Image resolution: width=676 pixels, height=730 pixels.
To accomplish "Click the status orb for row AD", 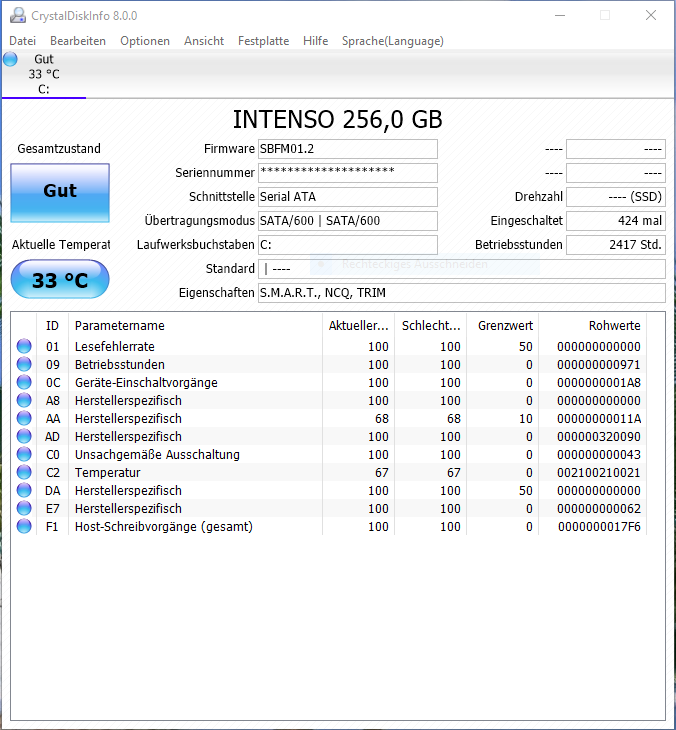I will 24,436.
